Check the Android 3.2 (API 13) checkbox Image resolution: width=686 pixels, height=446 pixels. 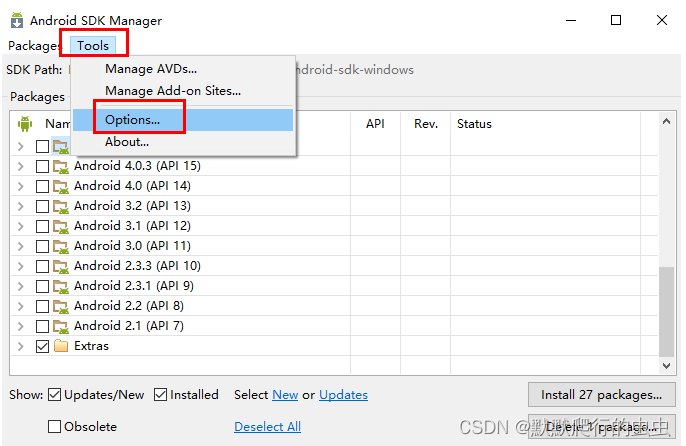42,206
